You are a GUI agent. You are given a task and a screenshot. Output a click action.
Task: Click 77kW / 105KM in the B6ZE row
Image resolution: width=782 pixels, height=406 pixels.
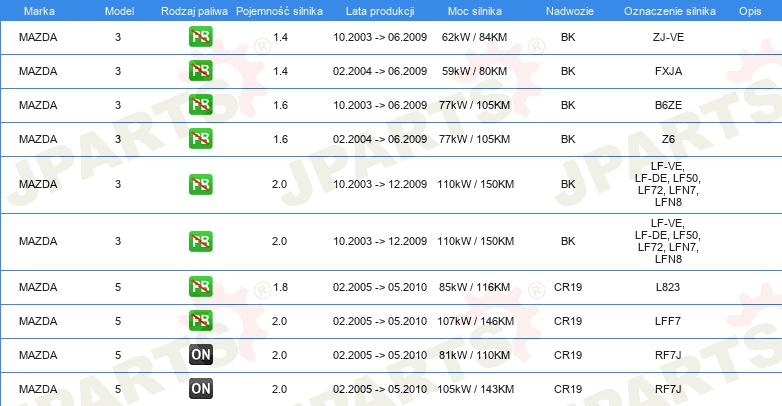[x=474, y=105]
